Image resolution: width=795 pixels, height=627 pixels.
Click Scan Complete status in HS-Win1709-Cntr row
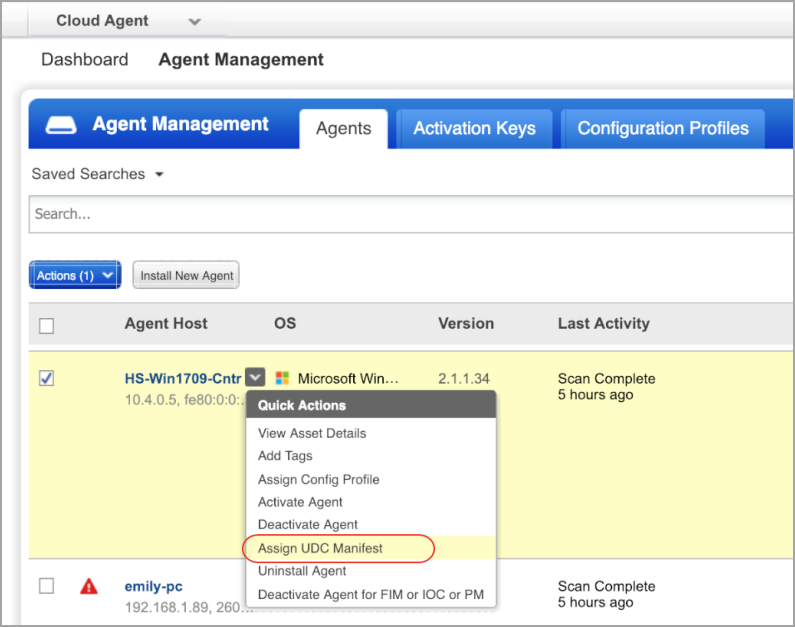606,379
